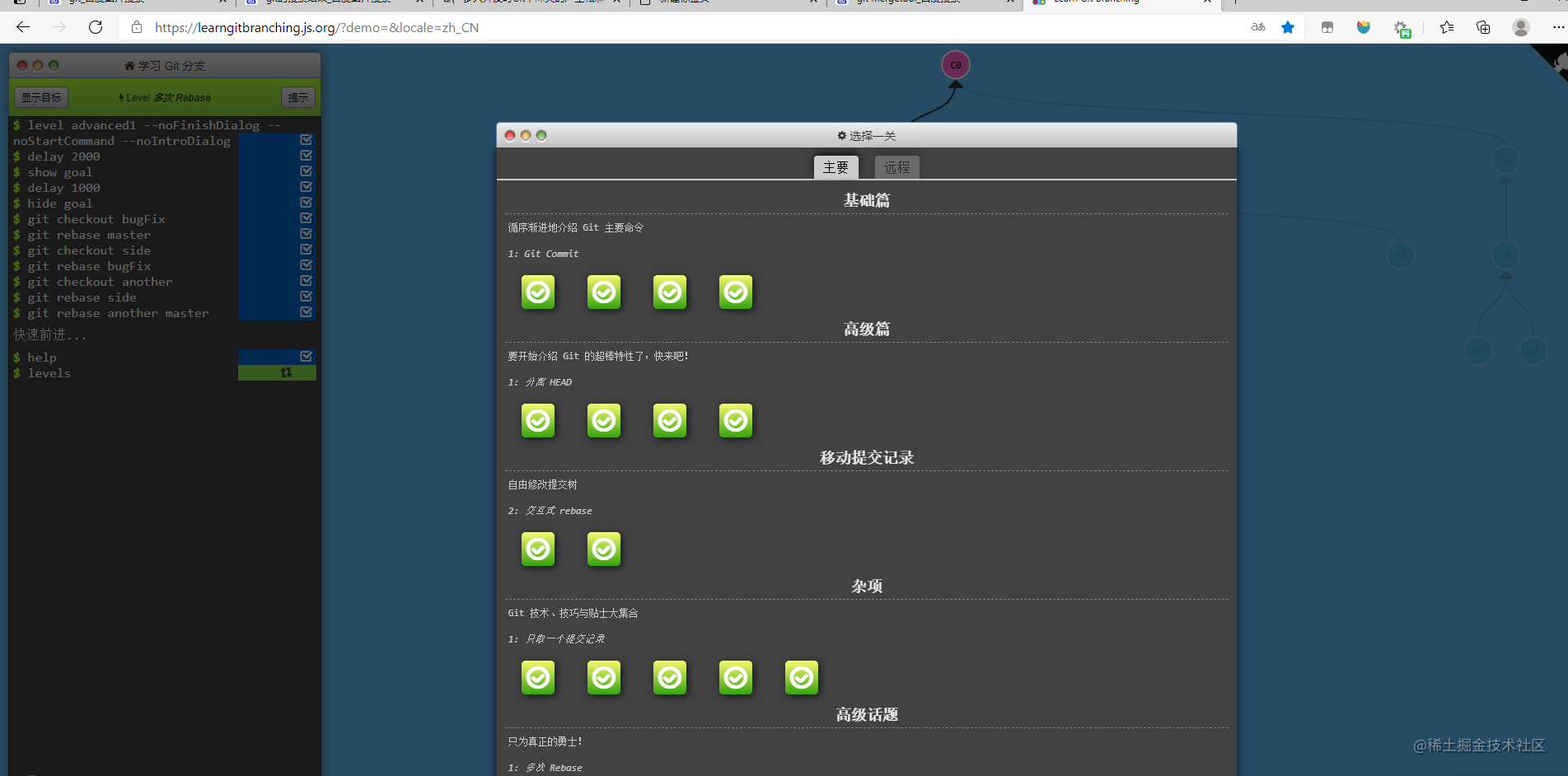Click the check icon beside 'git rebase master'
The height and width of the screenshot is (776, 1568).
tap(306, 234)
